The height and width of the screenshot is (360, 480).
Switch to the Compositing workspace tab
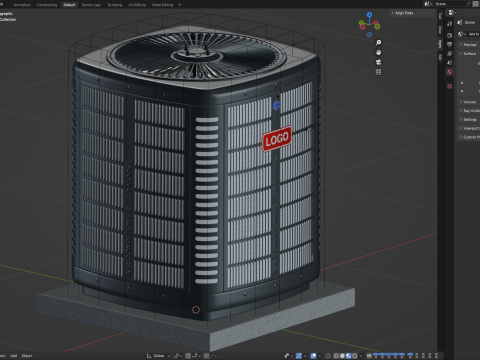[47, 5]
